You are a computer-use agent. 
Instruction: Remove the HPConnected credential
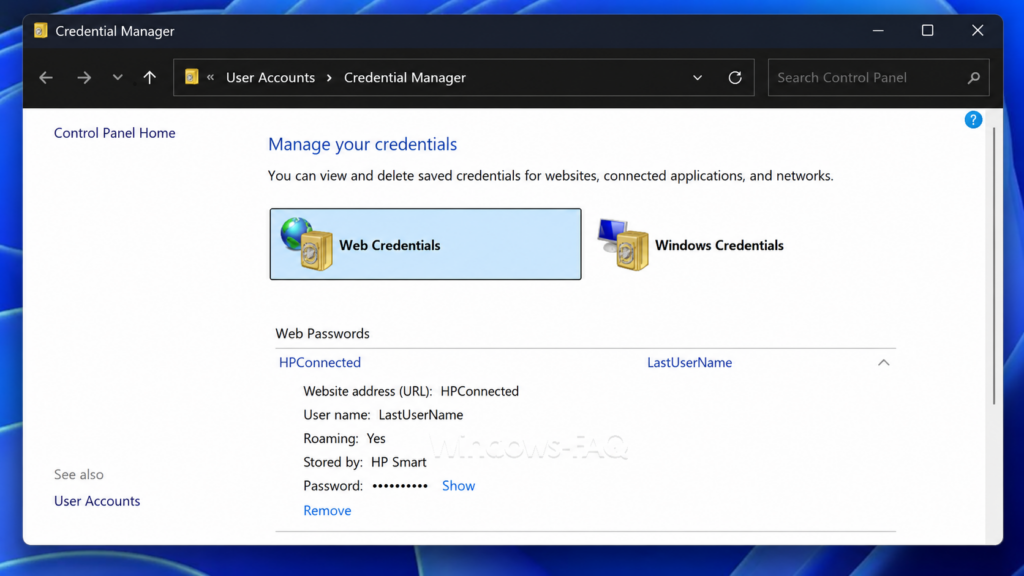pos(327,511)
